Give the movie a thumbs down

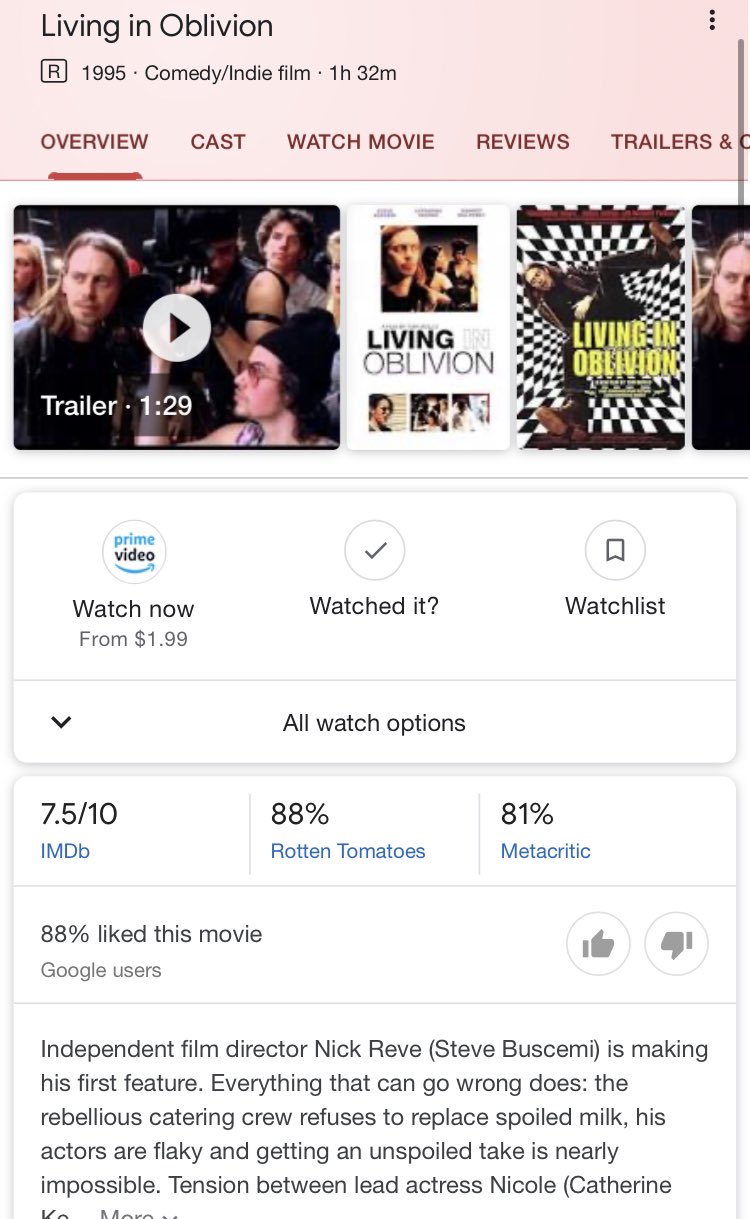(x=677, y=943)
